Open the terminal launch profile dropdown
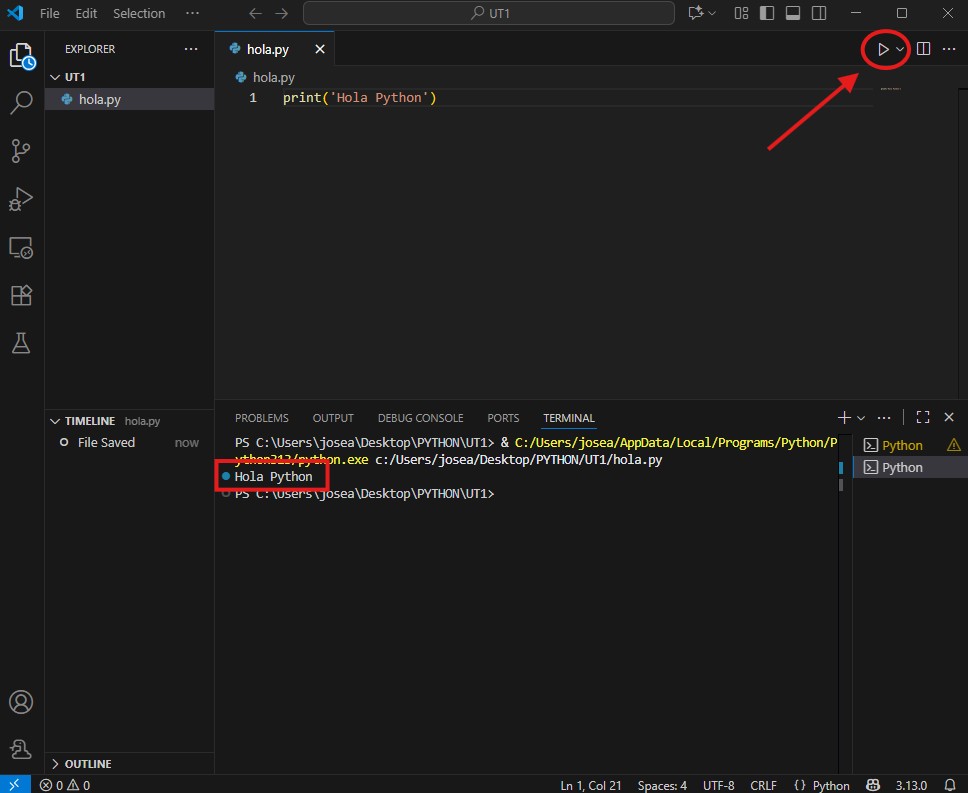The width and height of the screenshot is (968, 793). pyautogui.click(x=861, y=418)
